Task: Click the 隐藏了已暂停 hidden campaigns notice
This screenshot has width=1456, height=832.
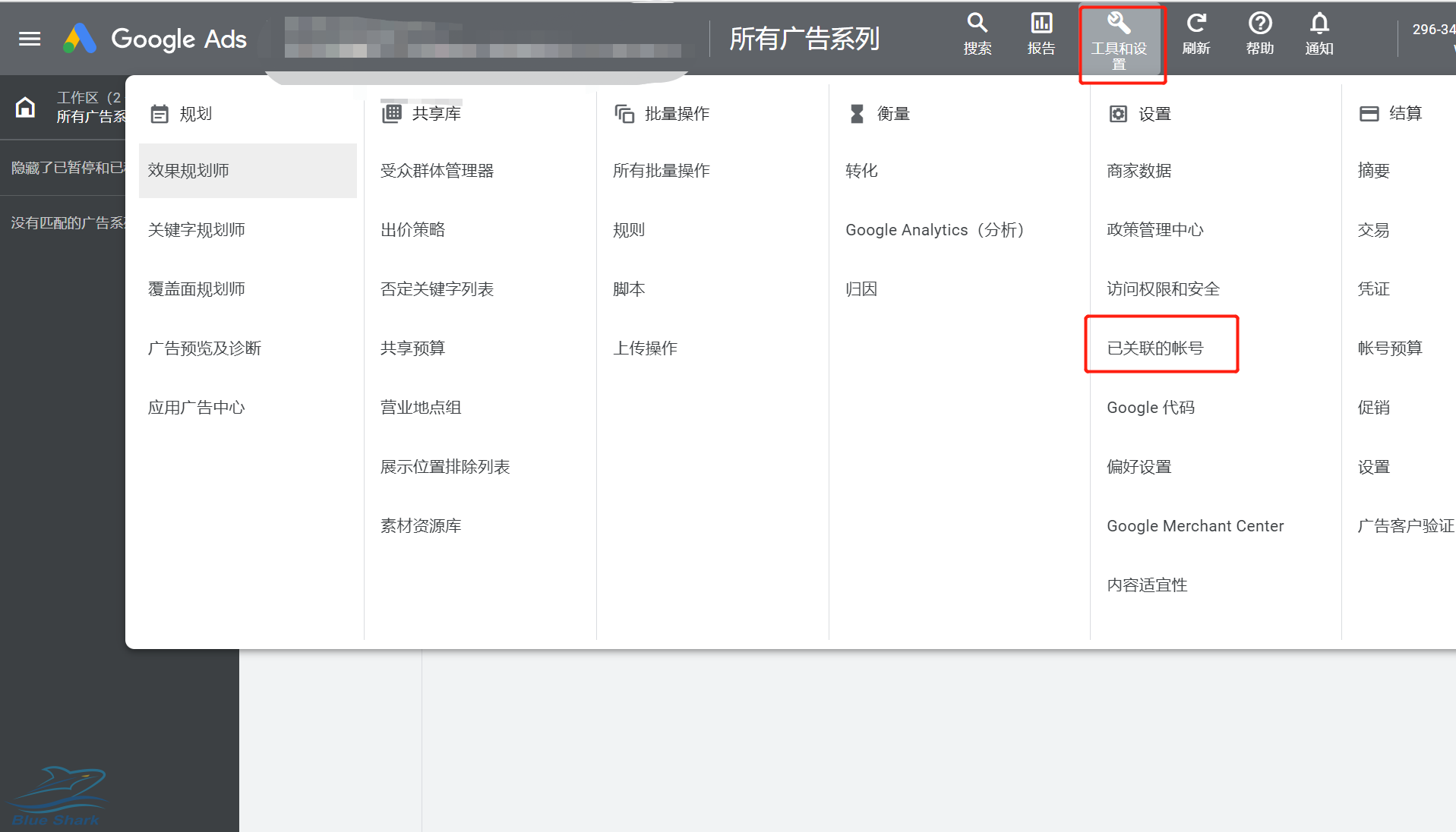Action: [x=68, y=168]
